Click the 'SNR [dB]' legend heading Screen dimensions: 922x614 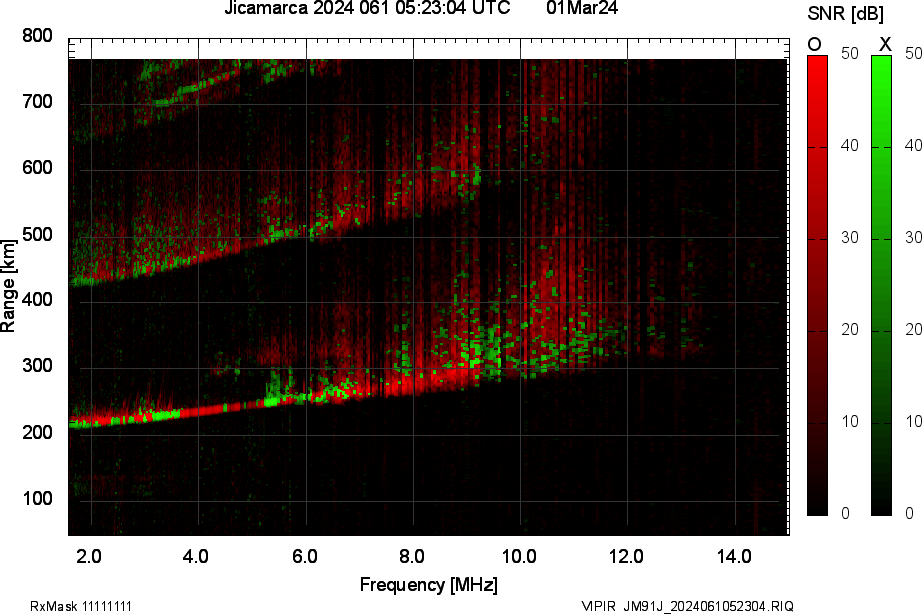(x=846, y=14)
